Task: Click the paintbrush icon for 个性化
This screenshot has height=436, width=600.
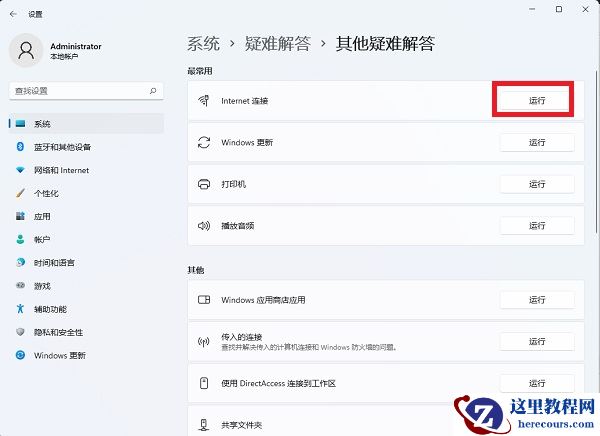Action: (x=20, y=193)
